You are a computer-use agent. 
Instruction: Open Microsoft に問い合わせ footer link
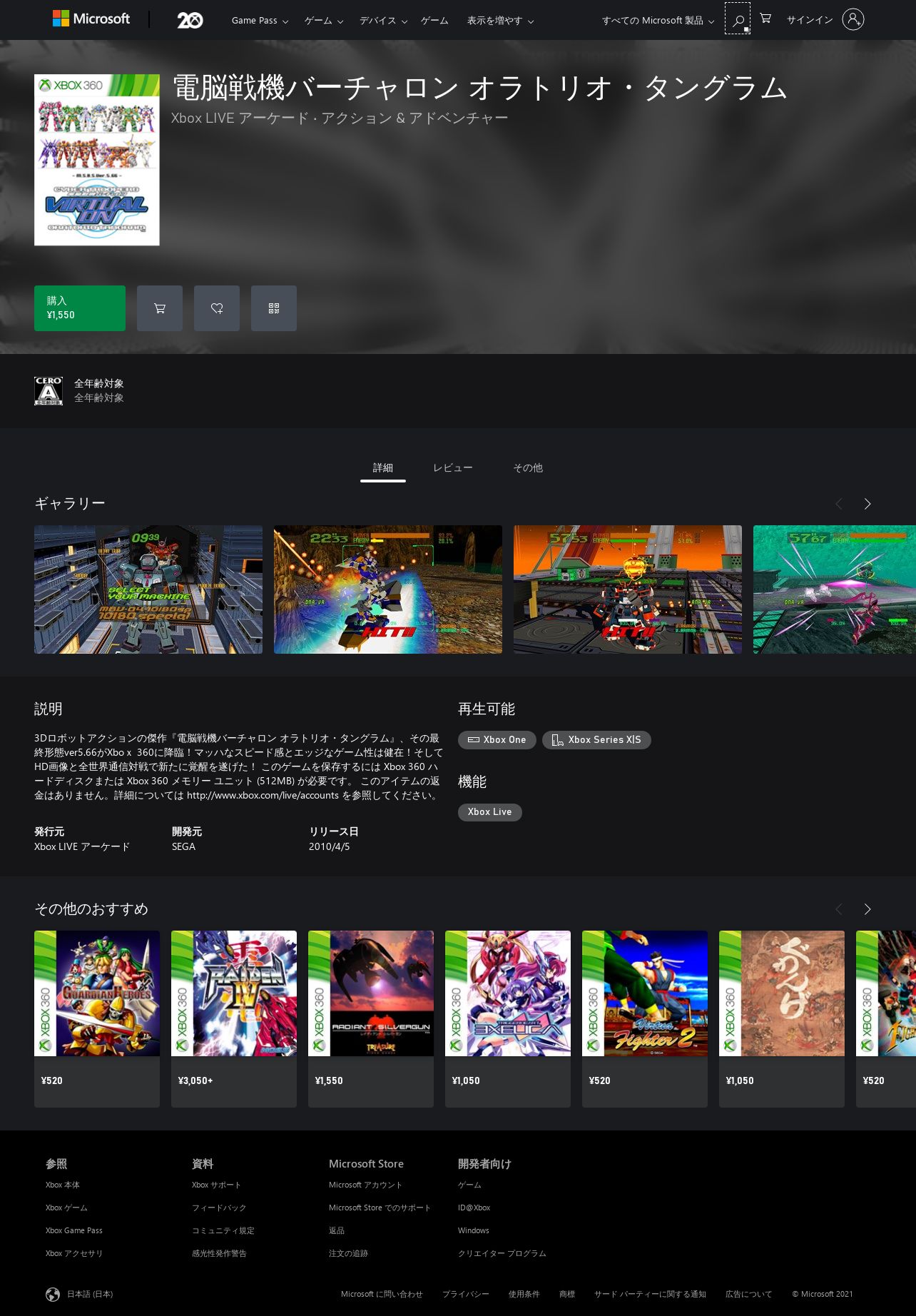[382, 1295]
